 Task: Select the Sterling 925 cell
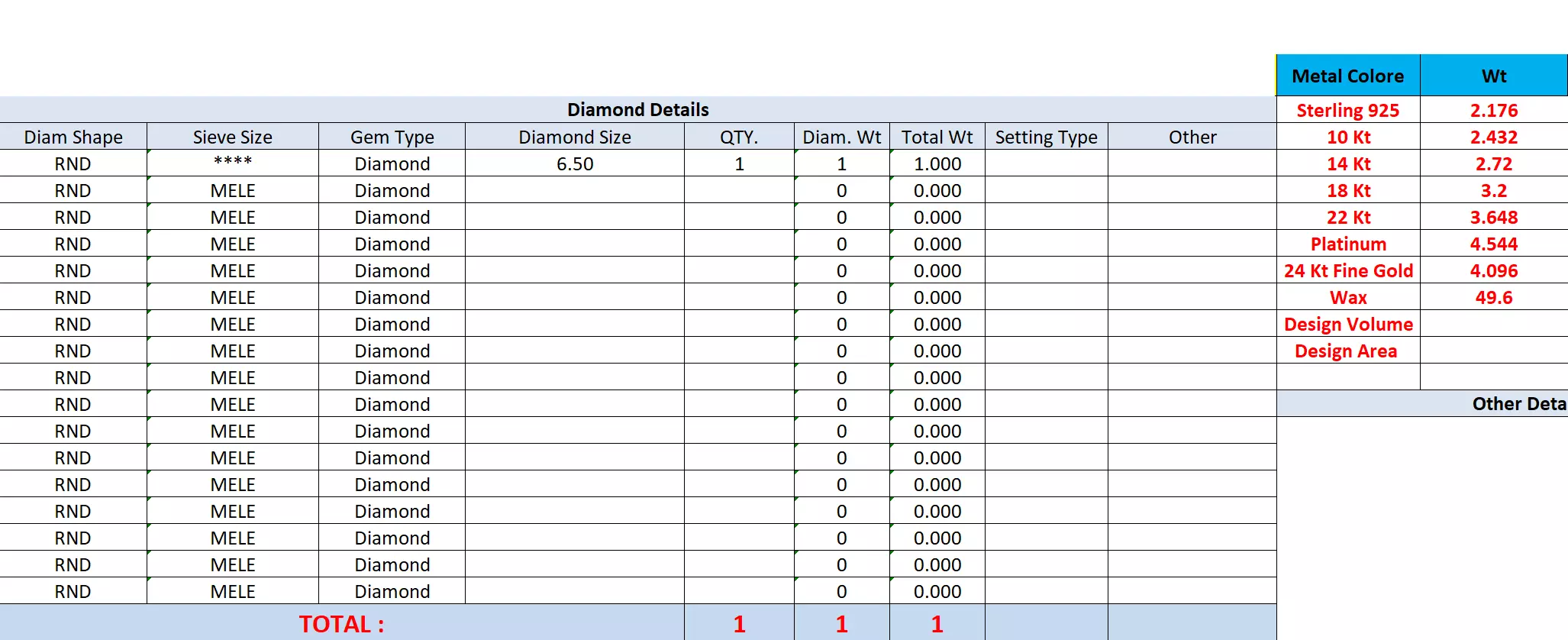coord(1348,110)
